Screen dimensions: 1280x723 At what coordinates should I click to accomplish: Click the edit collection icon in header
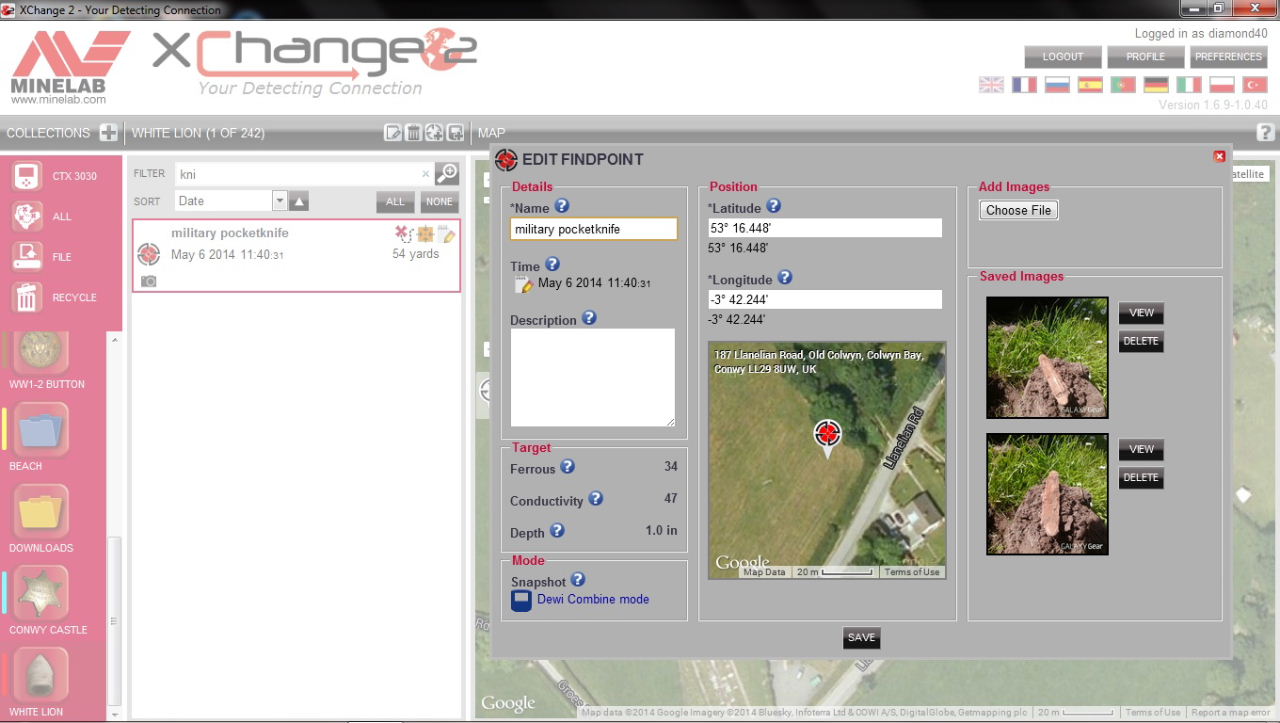(x=394, y=132)
